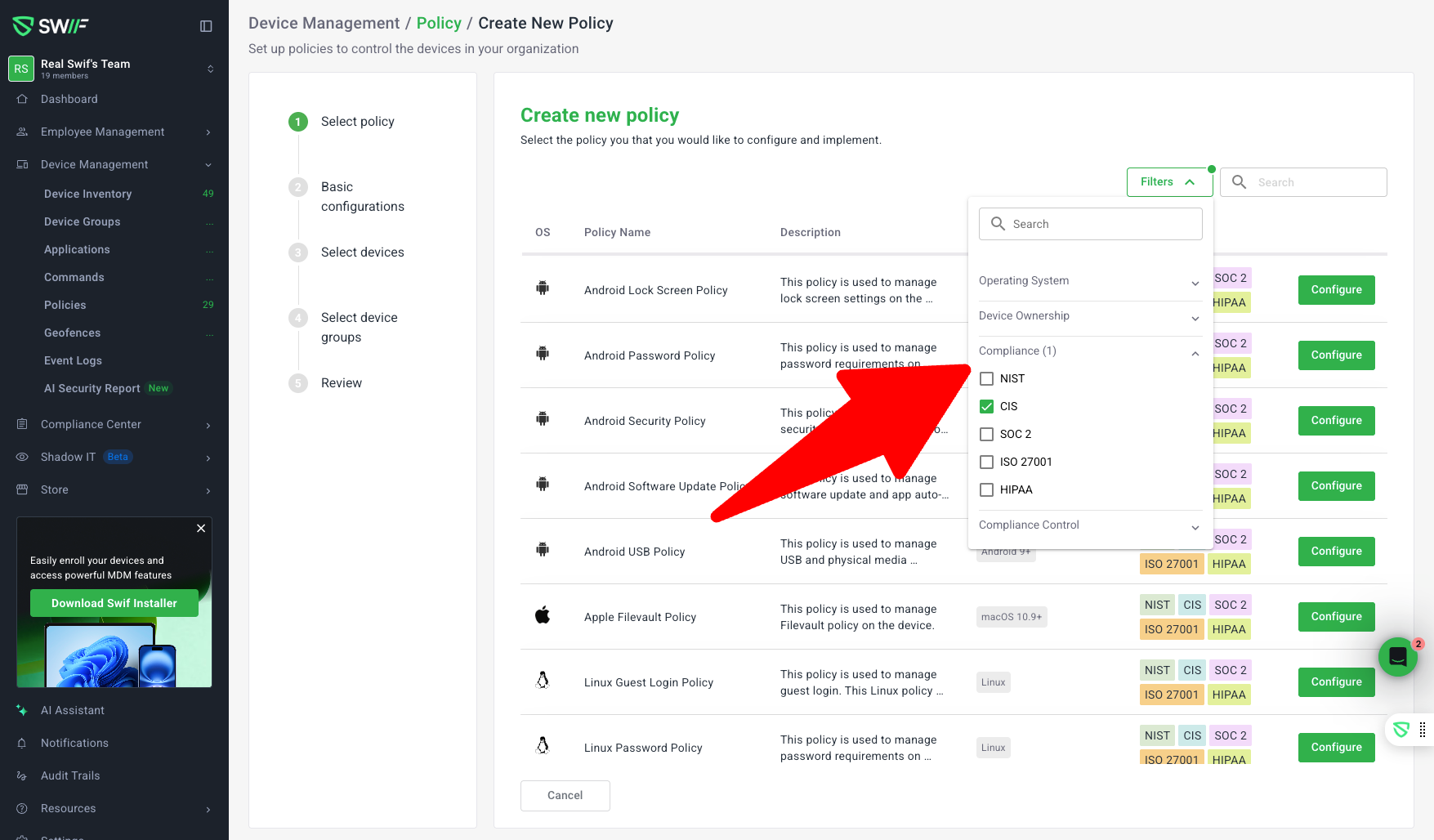1434x840 pixels.
Task: Collapse the sidebar with the panel icon
Action: point(206,26)
